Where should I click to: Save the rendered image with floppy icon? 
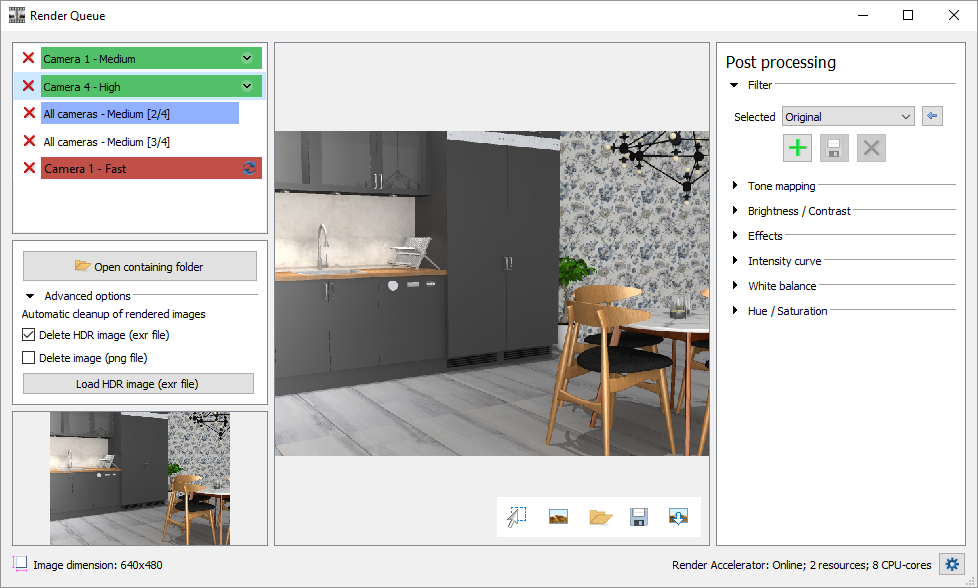[x=639, y=517]
